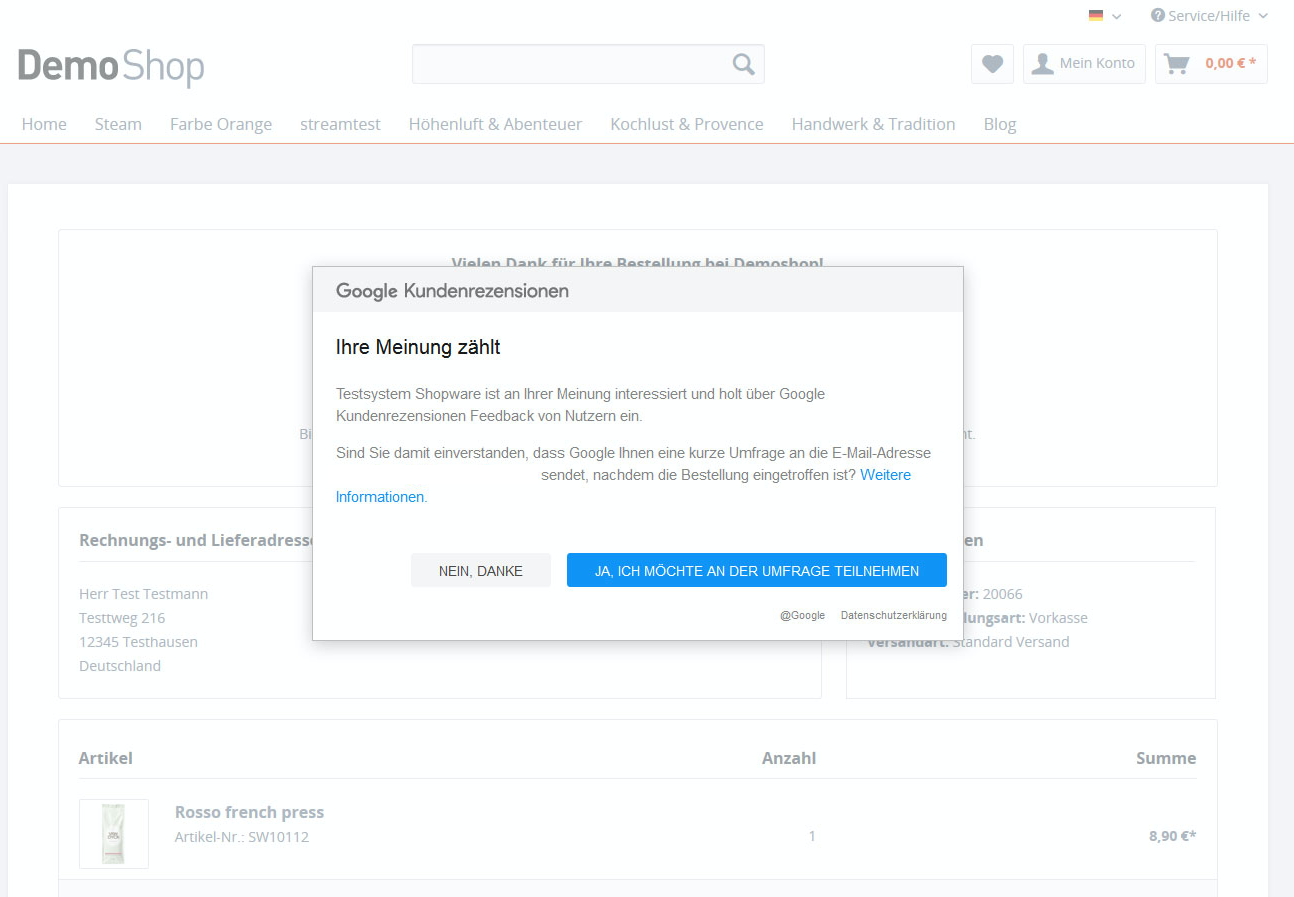Screen dimensions: 1294x897
Task: Open the Kochlust & Provence category
Action: (x=687, y=124)
